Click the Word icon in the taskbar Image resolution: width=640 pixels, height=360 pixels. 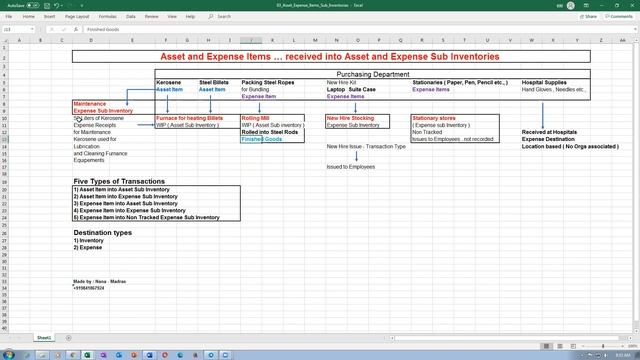(149, 355)
